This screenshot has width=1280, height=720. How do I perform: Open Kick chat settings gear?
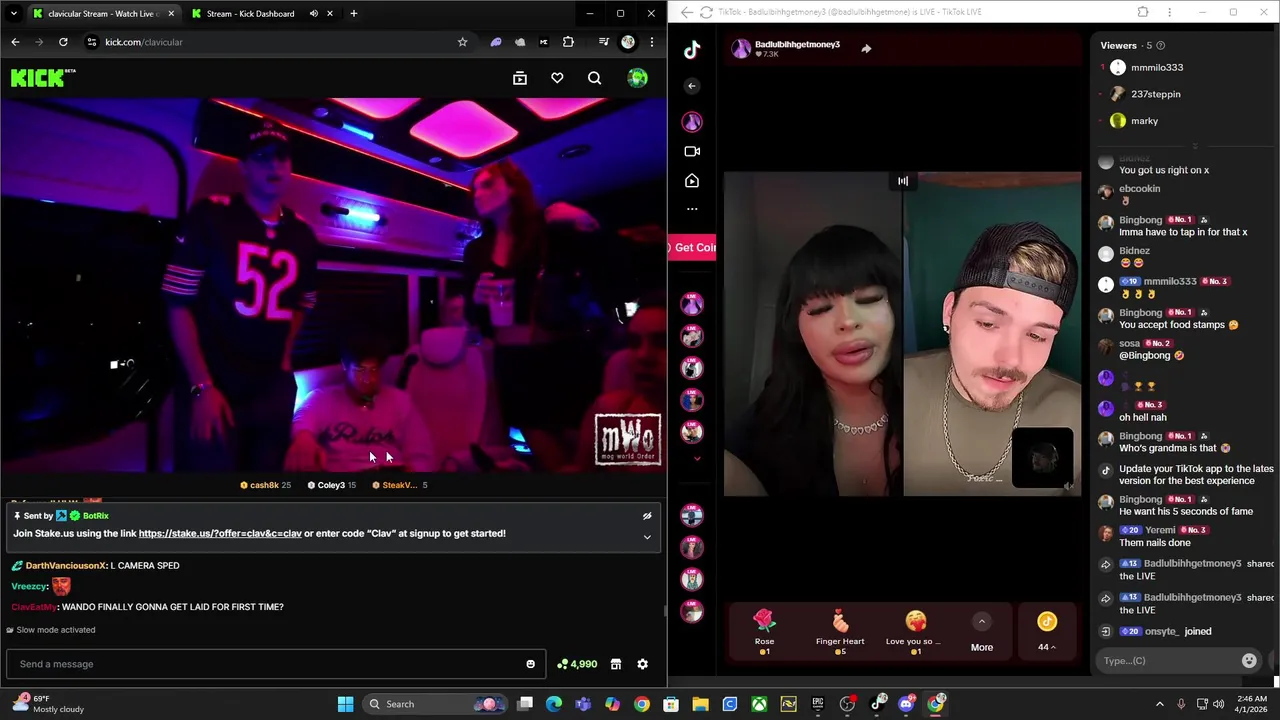(643, 664)
